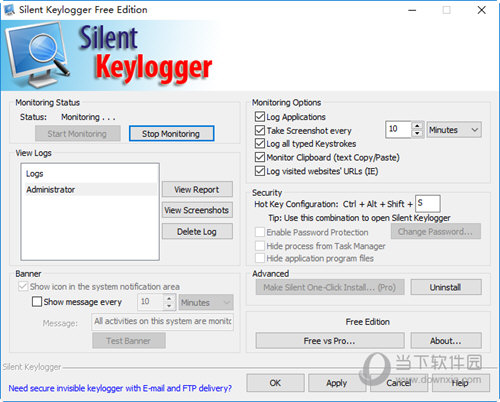Click Delete Log button
The width and height of the screenshot is (500, 402).
[197, 232]
